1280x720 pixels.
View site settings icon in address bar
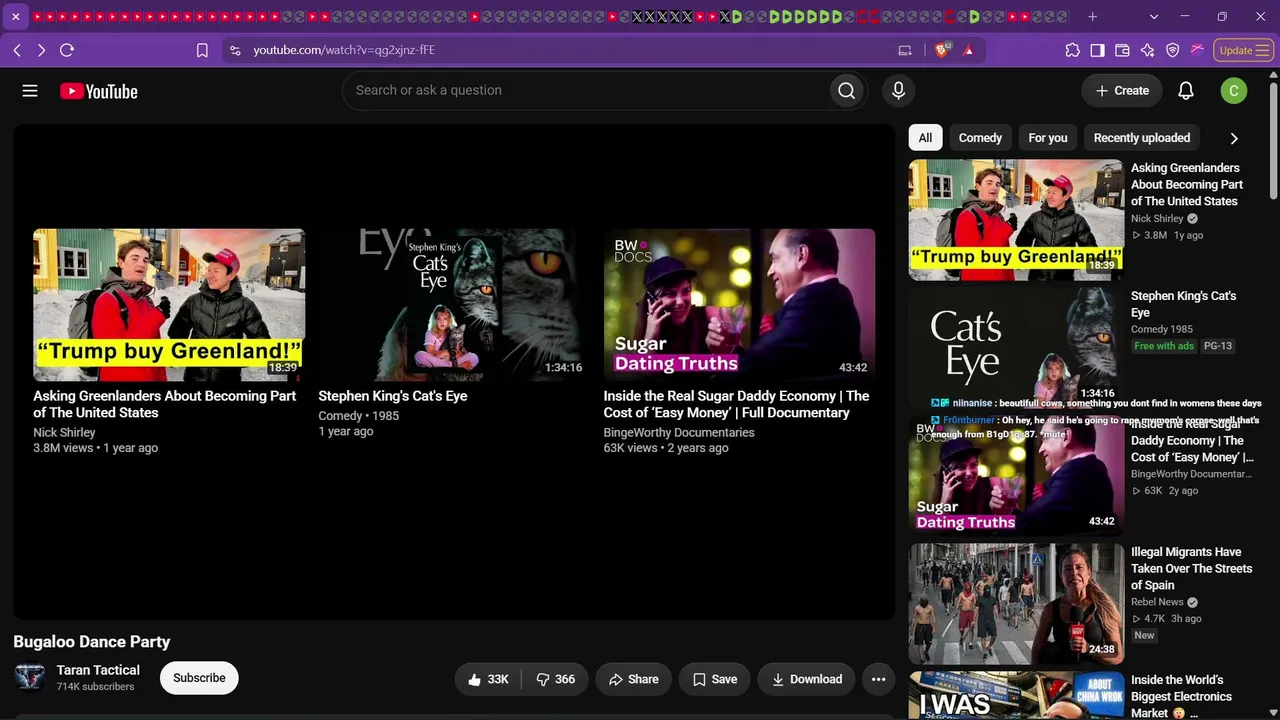235,50
